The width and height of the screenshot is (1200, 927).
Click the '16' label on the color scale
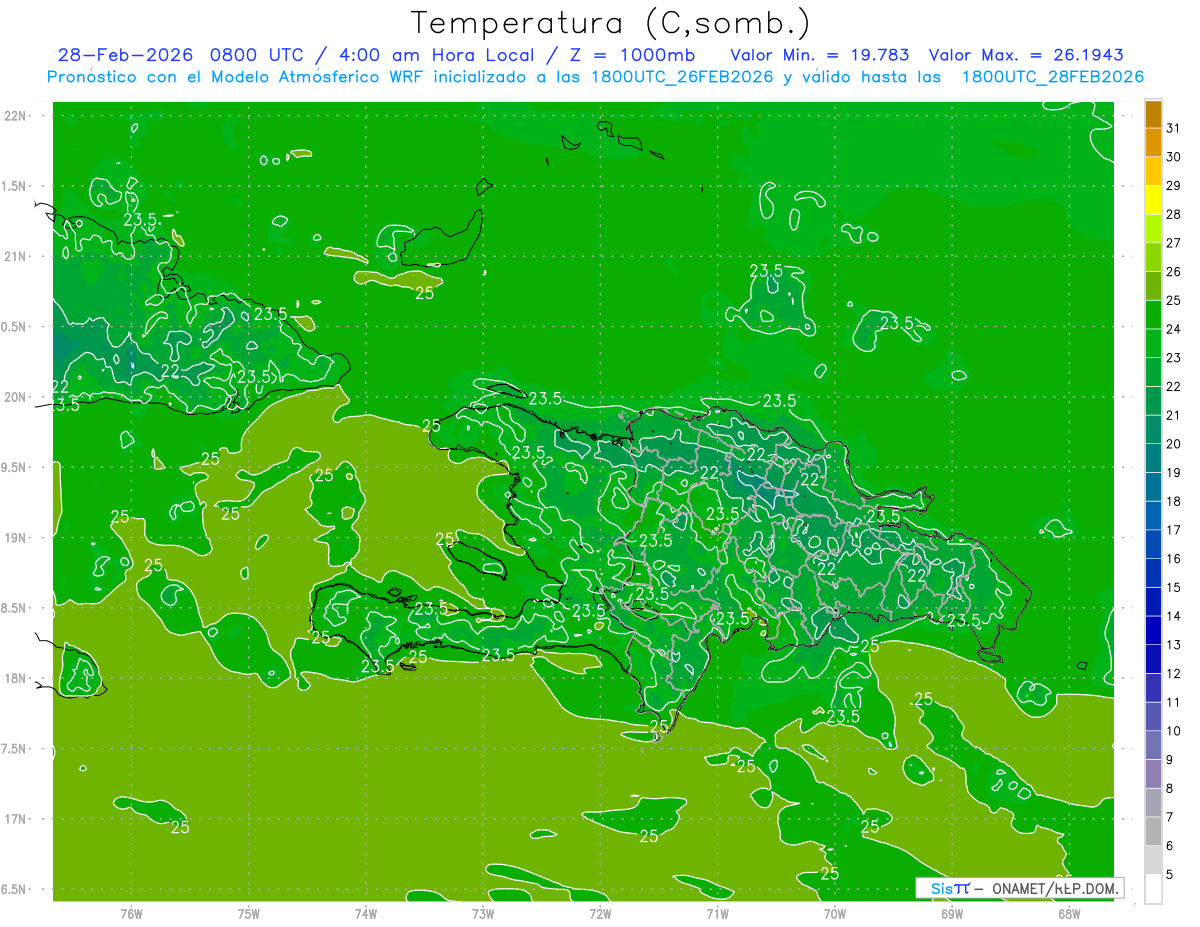click(1173, 558)
